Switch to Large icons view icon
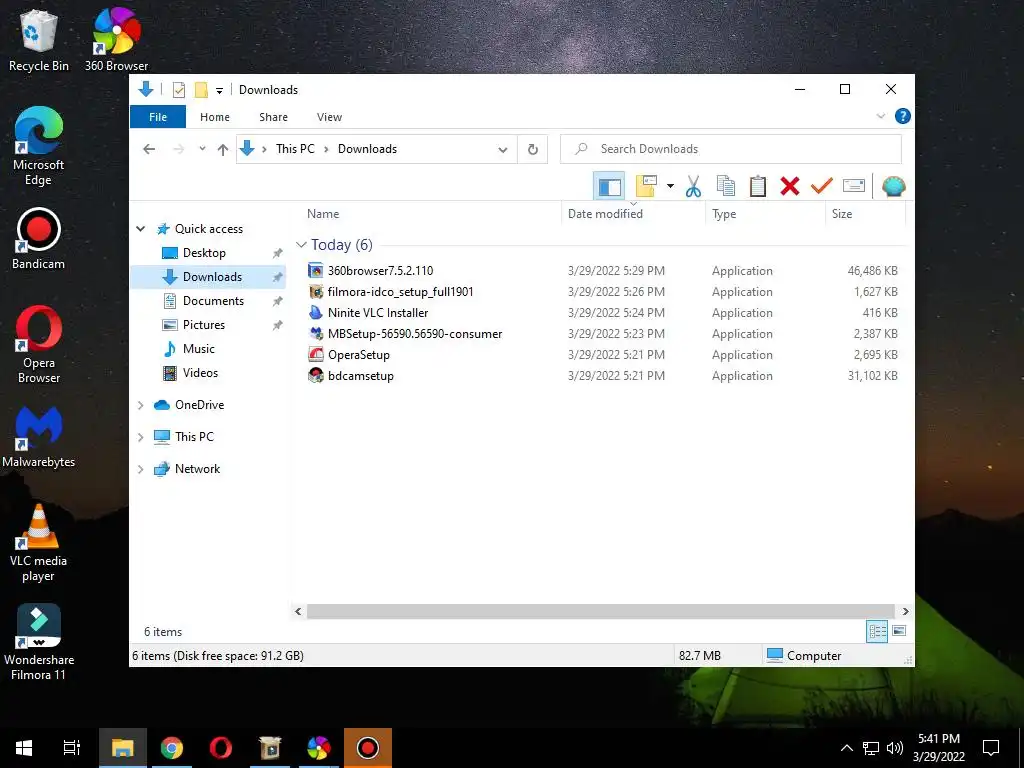The image size is (1024, 768). click(x=899, y=631)
